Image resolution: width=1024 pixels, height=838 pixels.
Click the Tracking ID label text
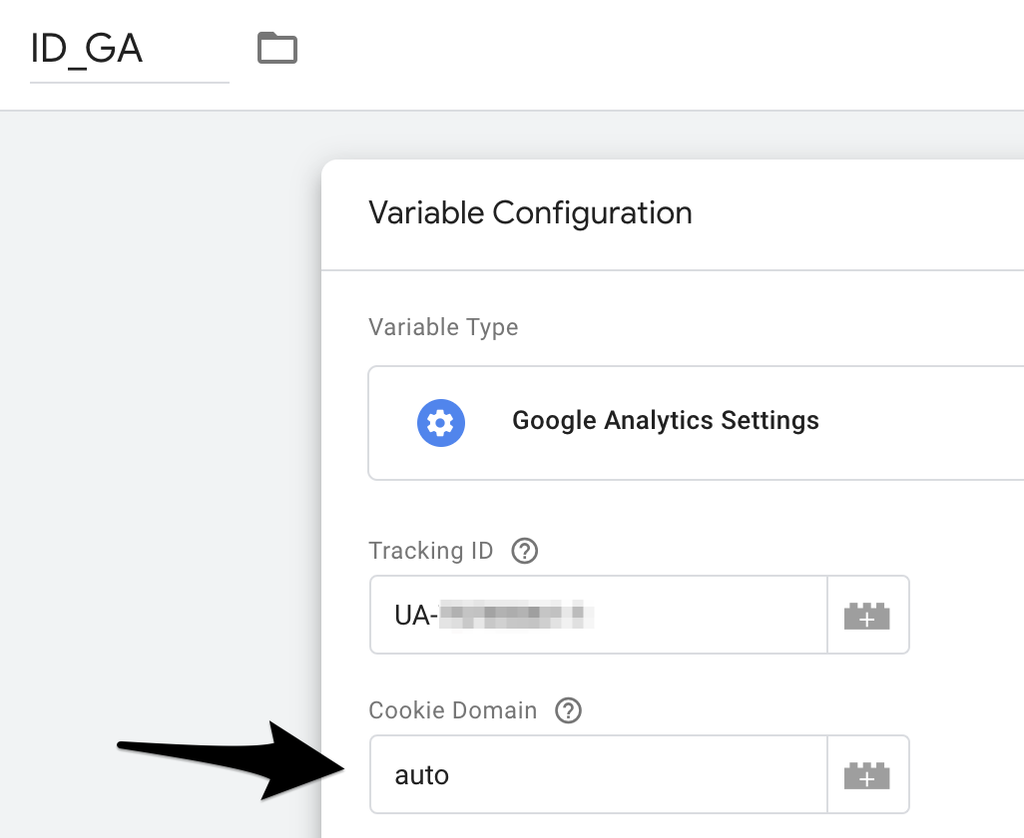(x=431, y=551)
